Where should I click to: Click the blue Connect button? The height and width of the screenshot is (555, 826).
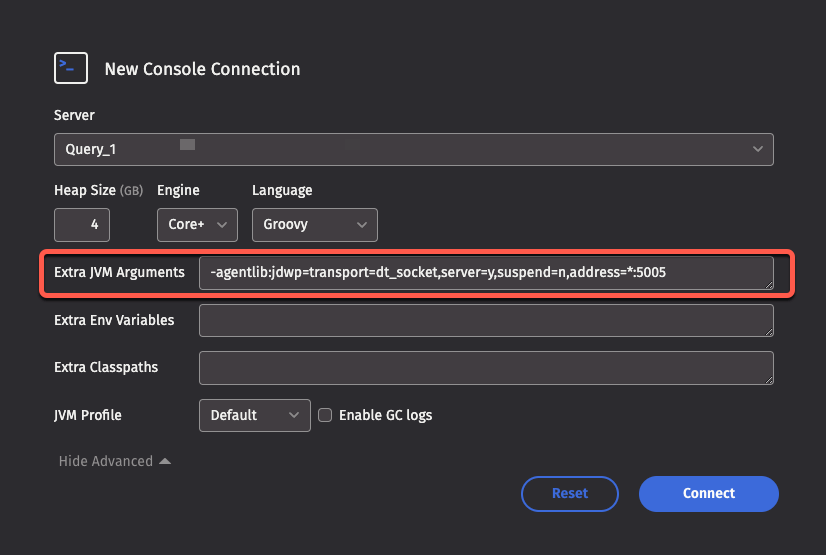[708, 493]
